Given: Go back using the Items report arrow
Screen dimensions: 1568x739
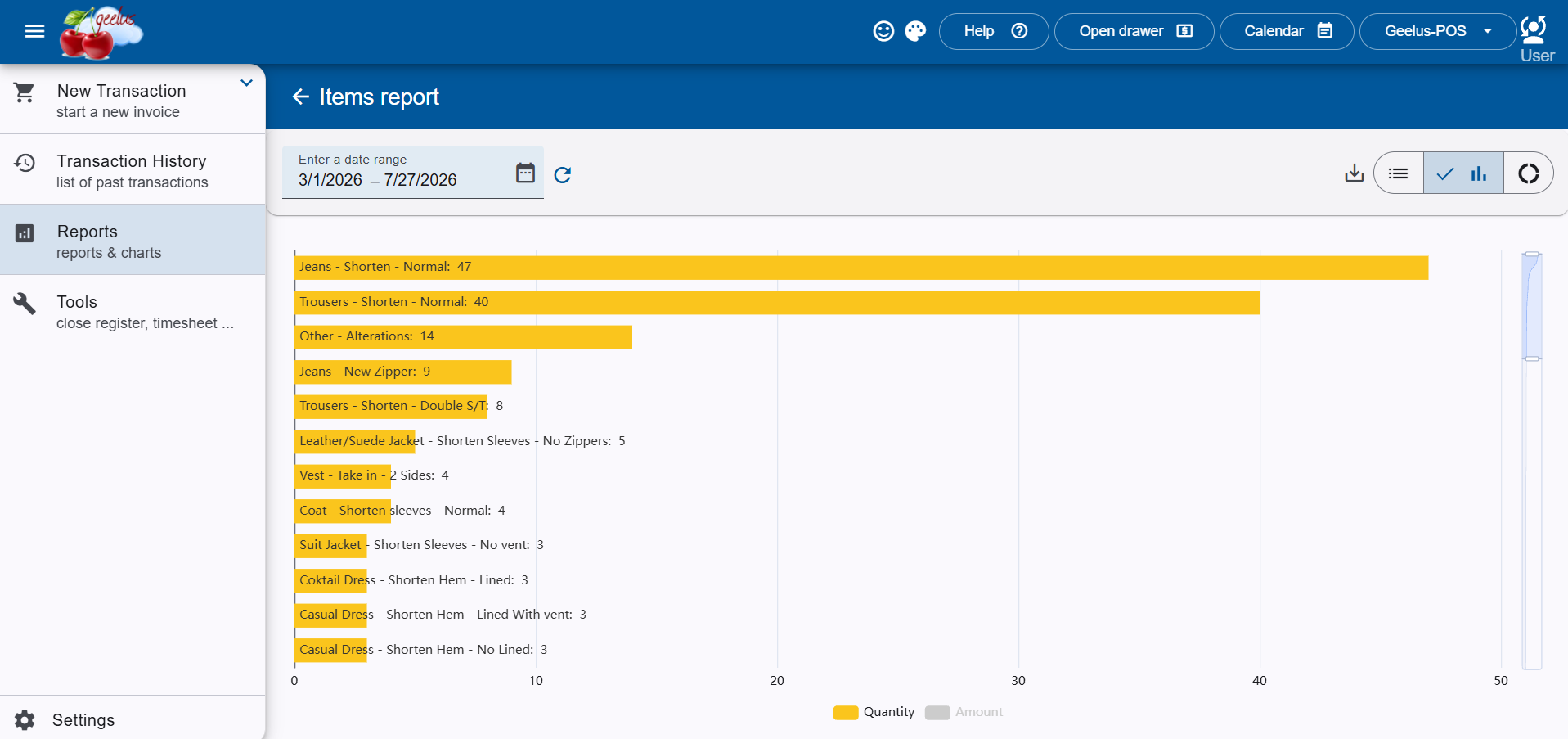Looking at the screenshot, I should (x=301, y=97).
